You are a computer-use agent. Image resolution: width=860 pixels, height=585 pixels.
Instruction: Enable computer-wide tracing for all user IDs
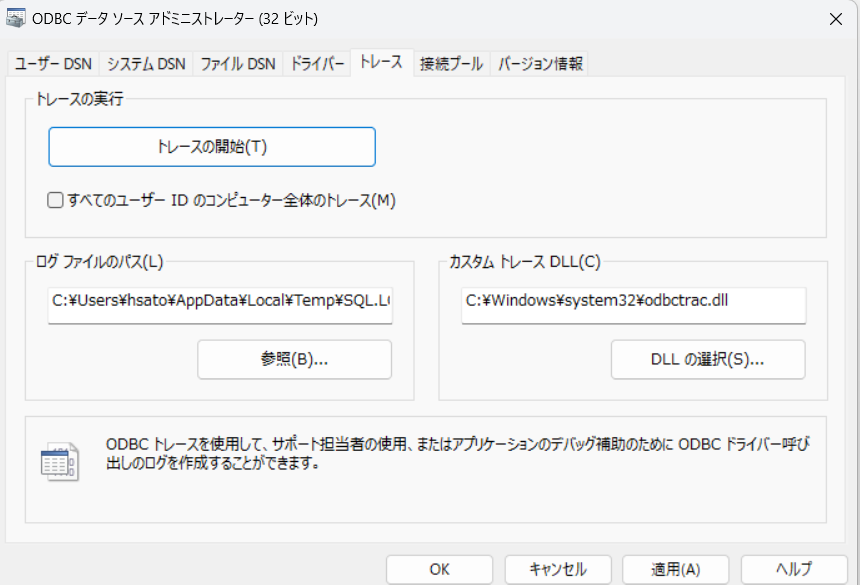tap(56, 200)
